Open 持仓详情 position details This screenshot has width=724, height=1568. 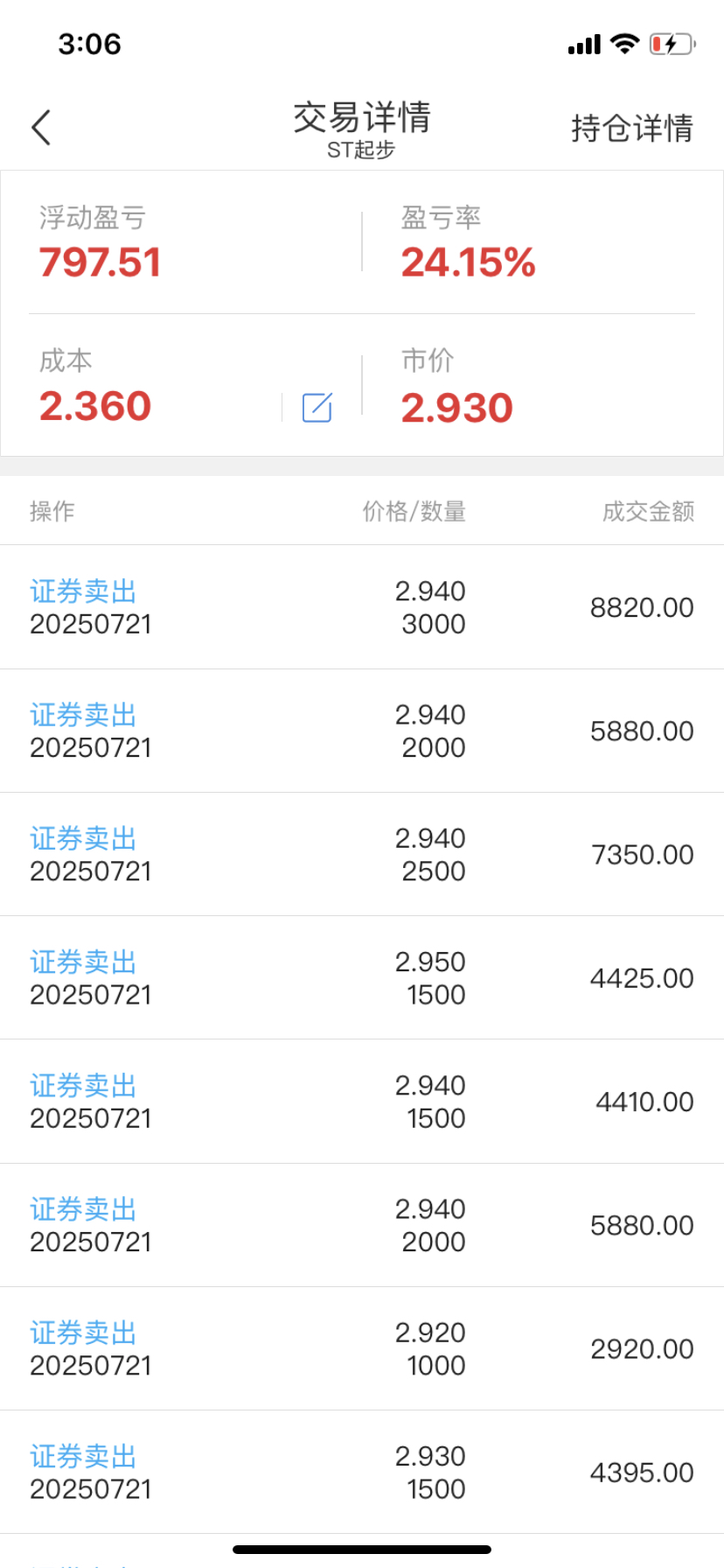pos(632,128)
